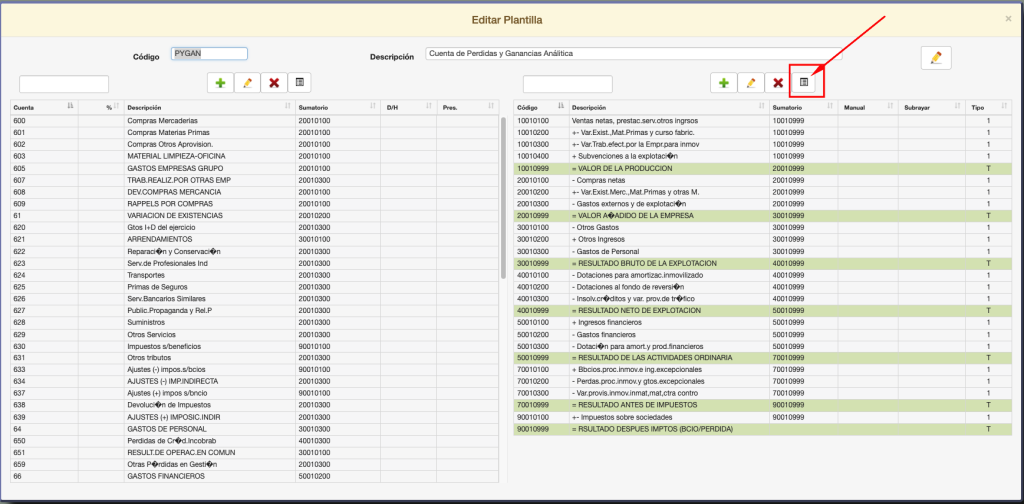Close the Editar Plantilla dialog
Image resolution: width=1024 pixels, height=504 pixels.
point(1008,19)
